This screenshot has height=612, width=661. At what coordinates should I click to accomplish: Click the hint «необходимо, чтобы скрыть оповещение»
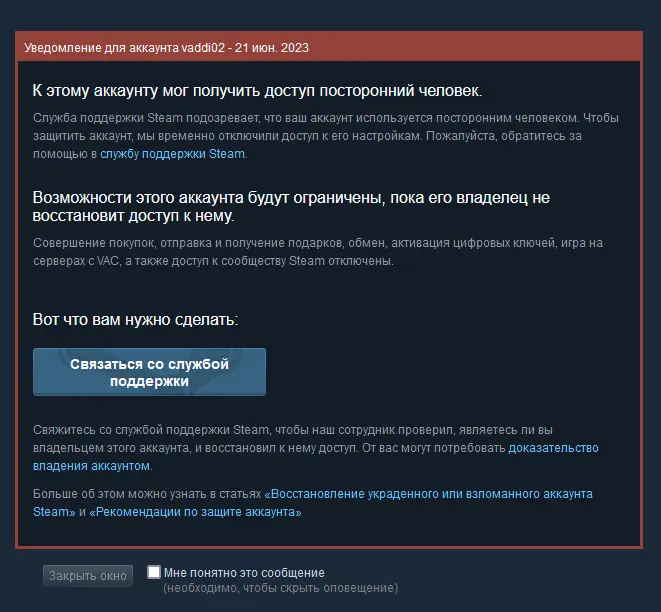(281, 588)
